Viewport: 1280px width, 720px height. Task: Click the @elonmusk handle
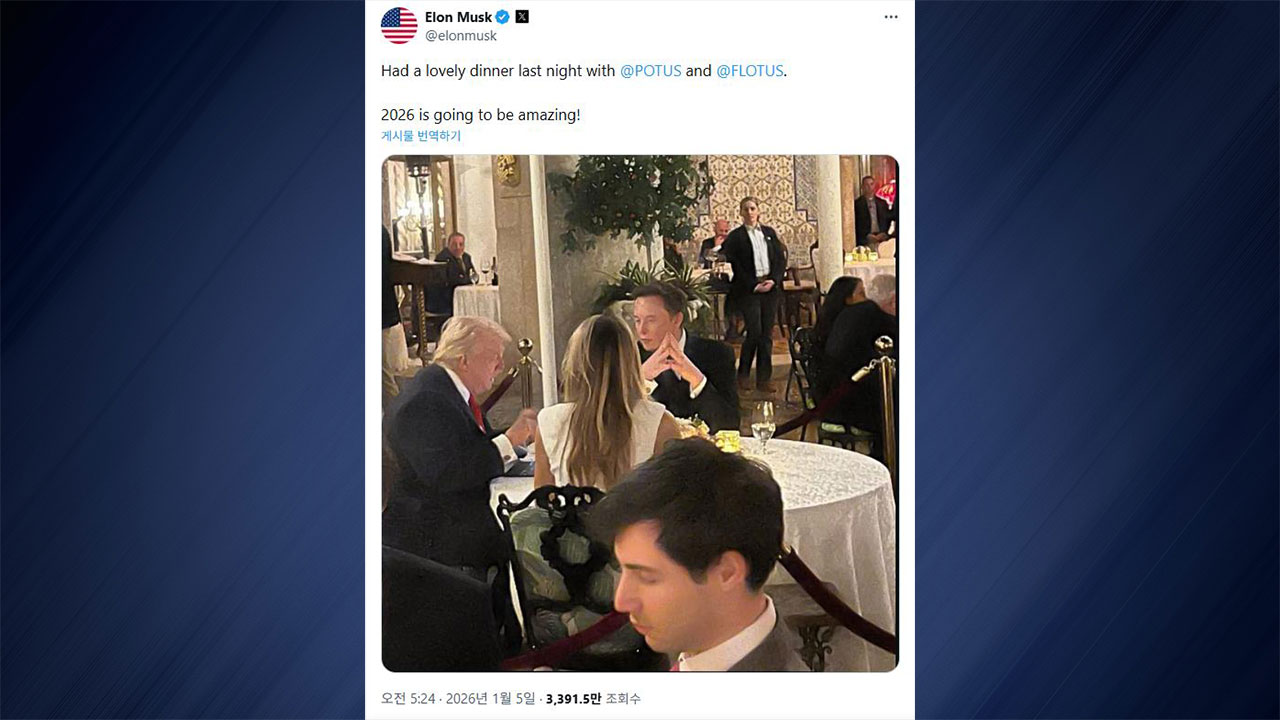(x=461, y=36)
